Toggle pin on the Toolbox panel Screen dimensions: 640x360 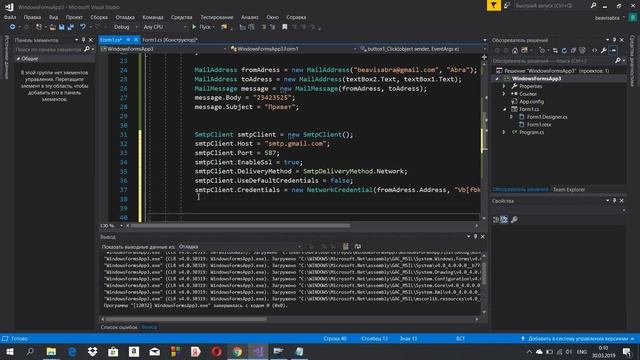(83, 40)
